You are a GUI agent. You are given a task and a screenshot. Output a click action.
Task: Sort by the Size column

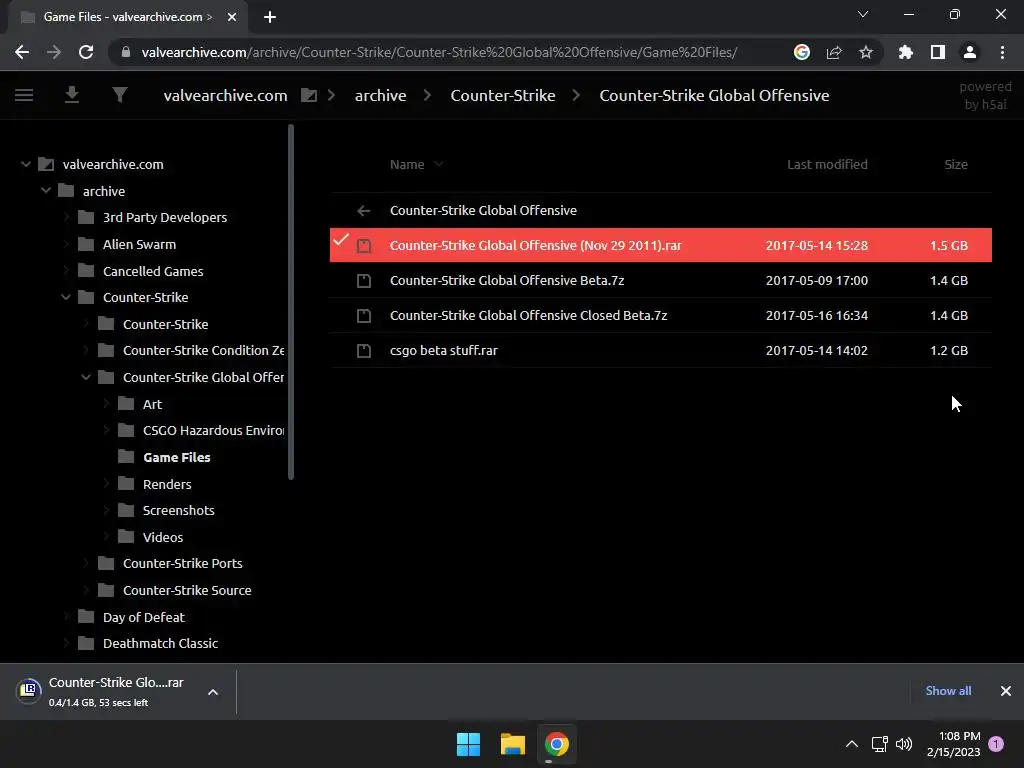tap(956, 165)
